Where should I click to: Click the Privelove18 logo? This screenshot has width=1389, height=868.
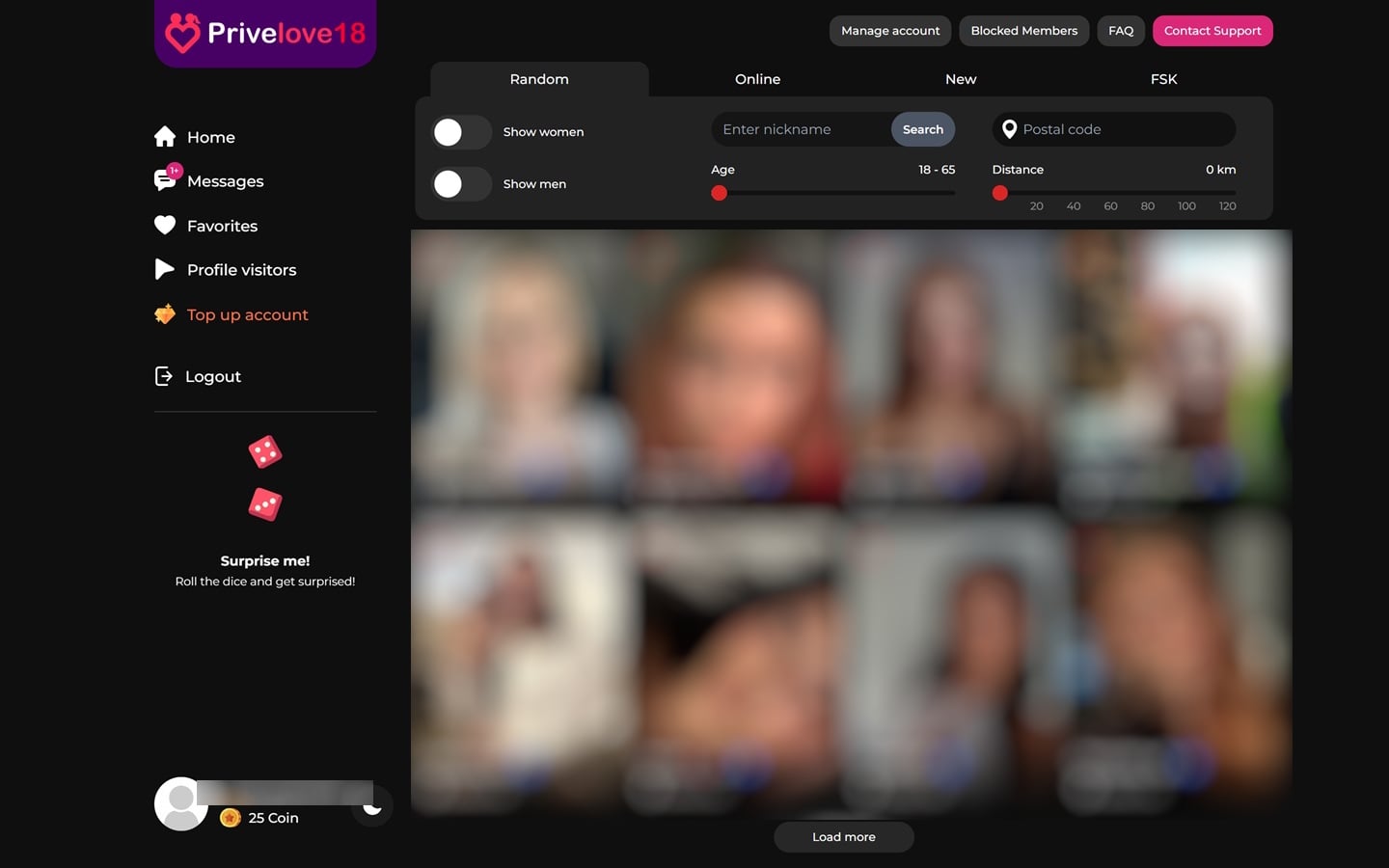click(x=265, y=33)
